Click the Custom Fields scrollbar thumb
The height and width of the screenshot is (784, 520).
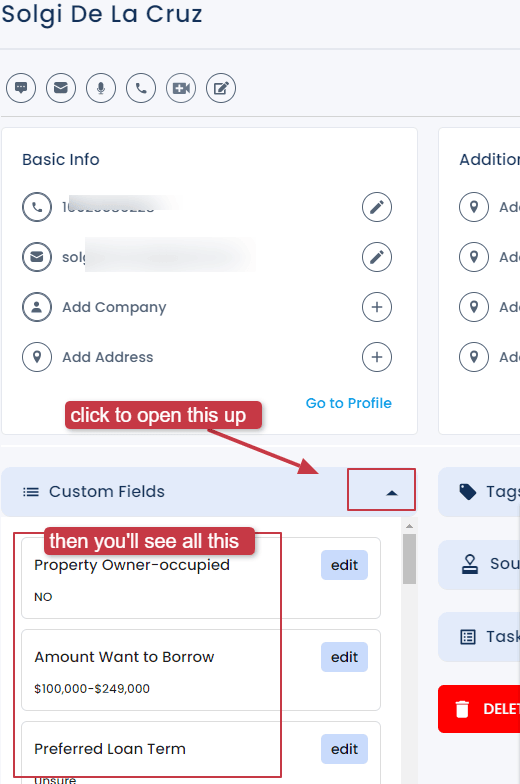point(410,559)
